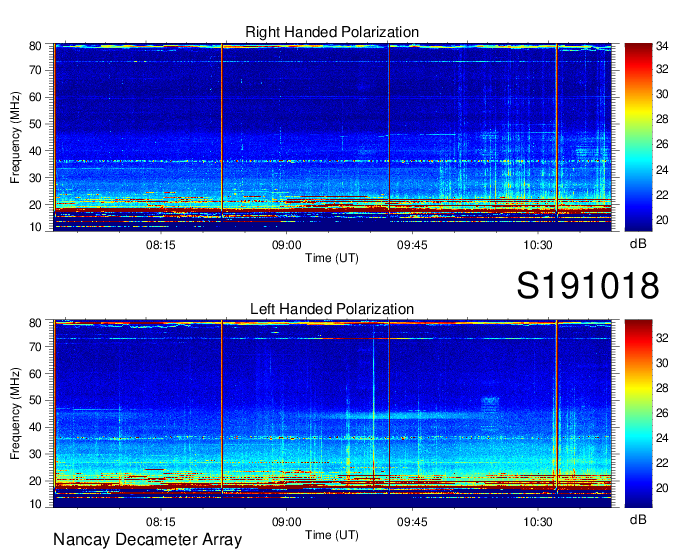Click the 09:45 time tick under bottom plot
Screen dimensions: 680x552
[x=412, y=522]
